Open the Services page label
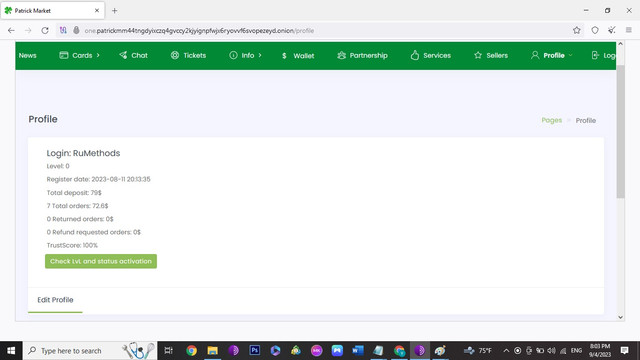The width and height of the screenshot is (640, 360). (437, 56)
